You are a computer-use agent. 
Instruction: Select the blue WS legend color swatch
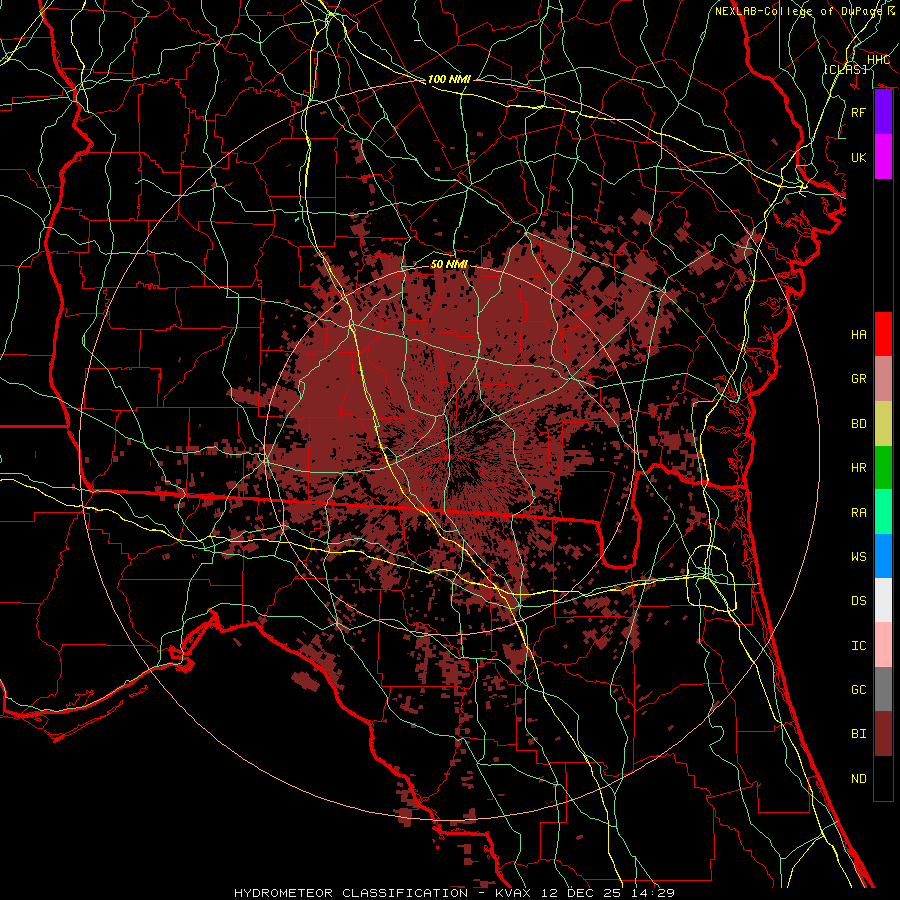(883, 556)
